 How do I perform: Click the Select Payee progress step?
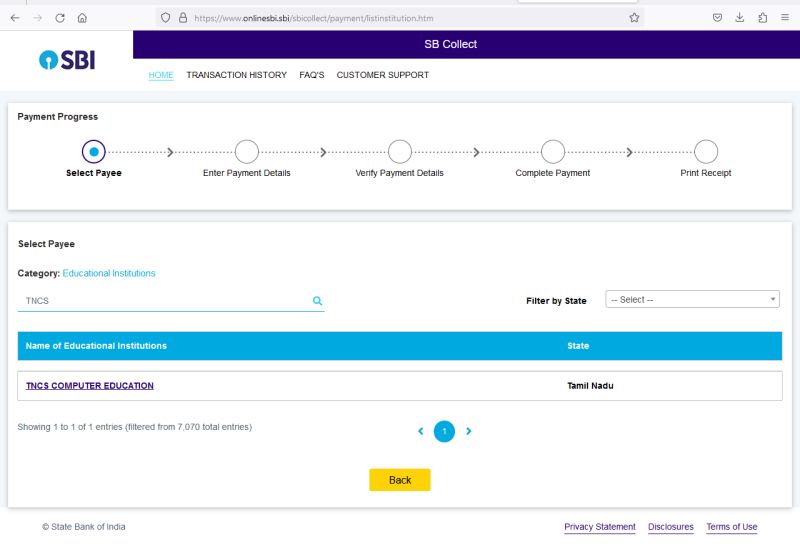(x=93, y=152)
